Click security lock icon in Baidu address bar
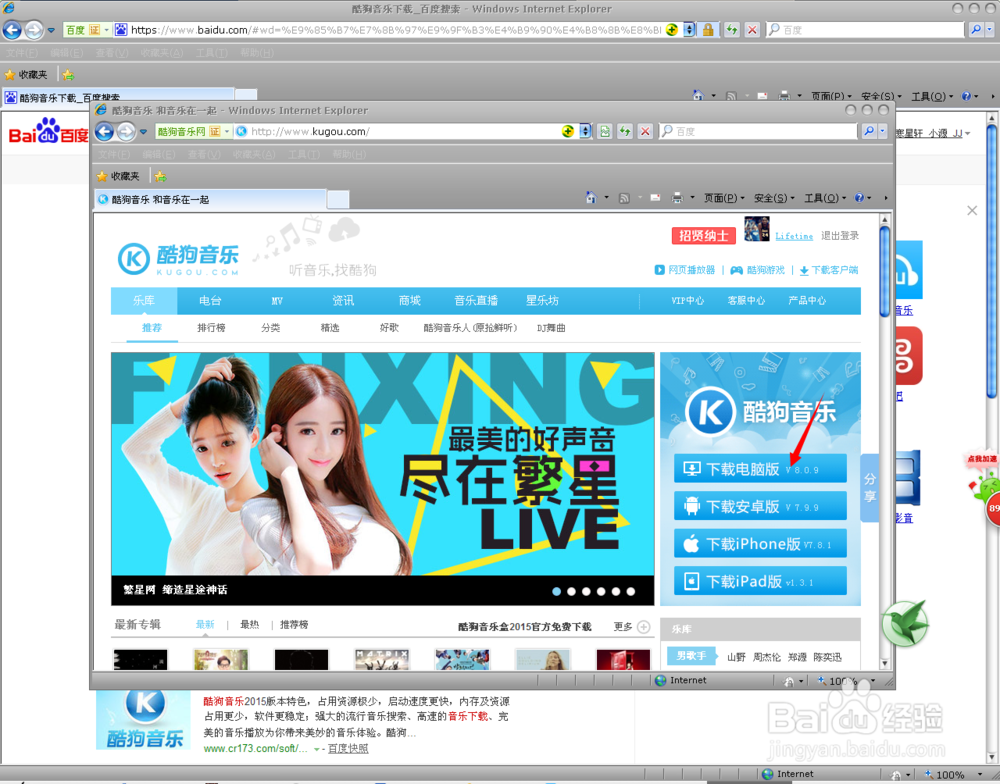 click(x=708, y=30)
